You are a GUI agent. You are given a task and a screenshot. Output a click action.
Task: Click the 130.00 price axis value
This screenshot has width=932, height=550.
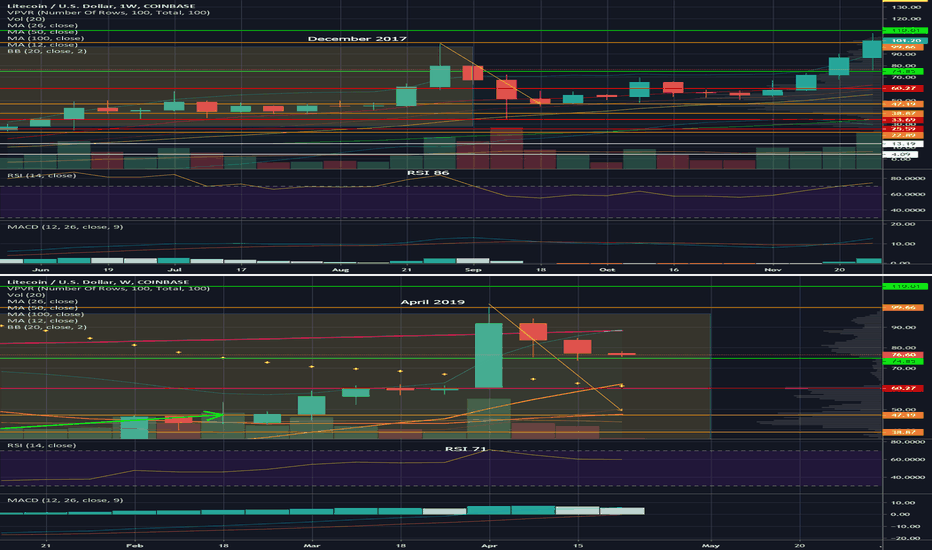pos(906,7)
